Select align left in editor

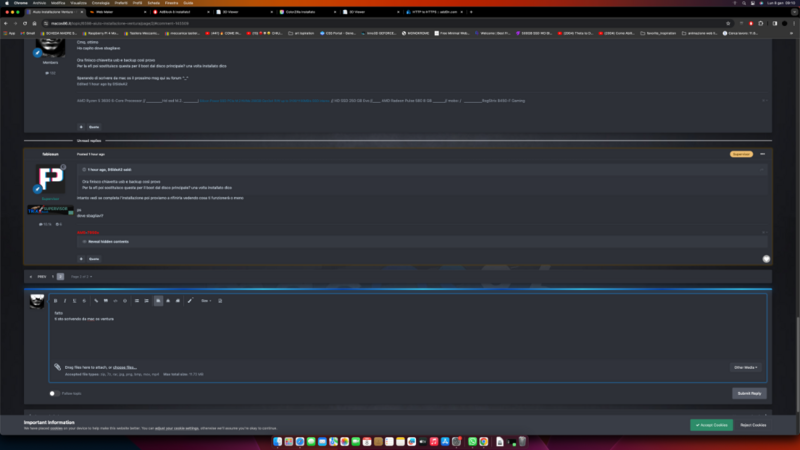coord(158,301)
